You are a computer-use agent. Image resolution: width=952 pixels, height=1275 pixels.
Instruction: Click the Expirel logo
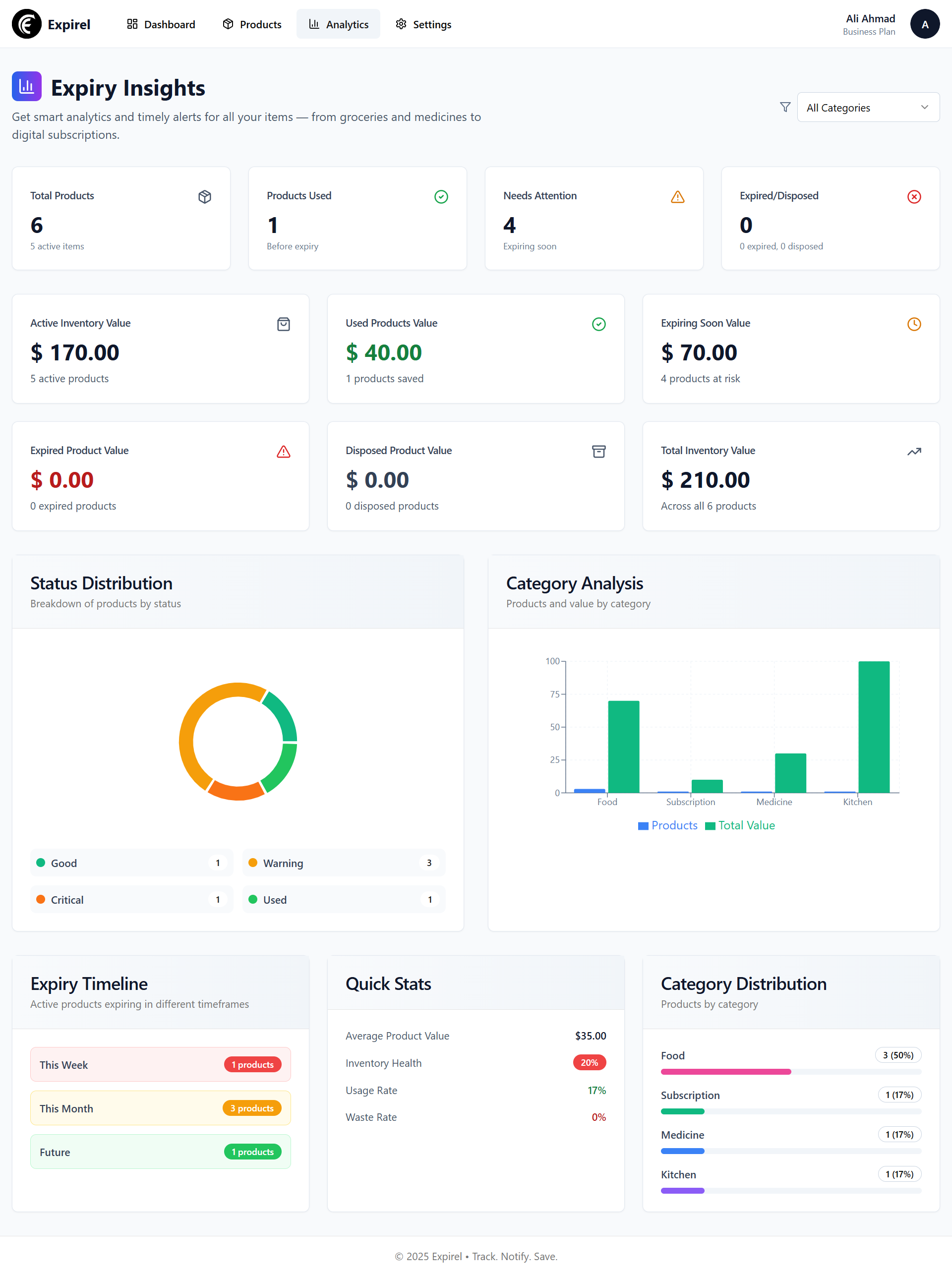coord(51,24)
